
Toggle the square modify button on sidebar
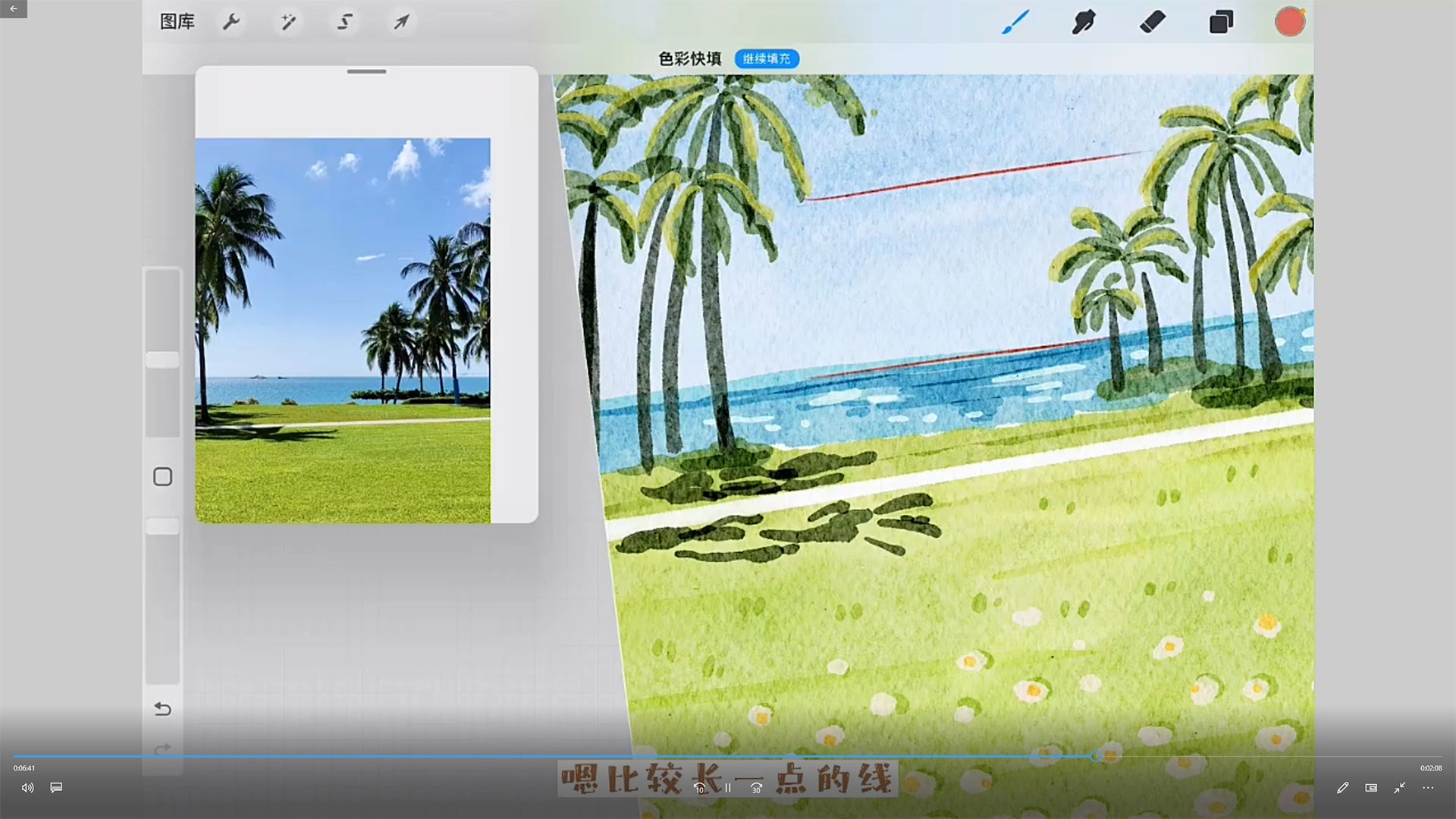coord(162,476)
